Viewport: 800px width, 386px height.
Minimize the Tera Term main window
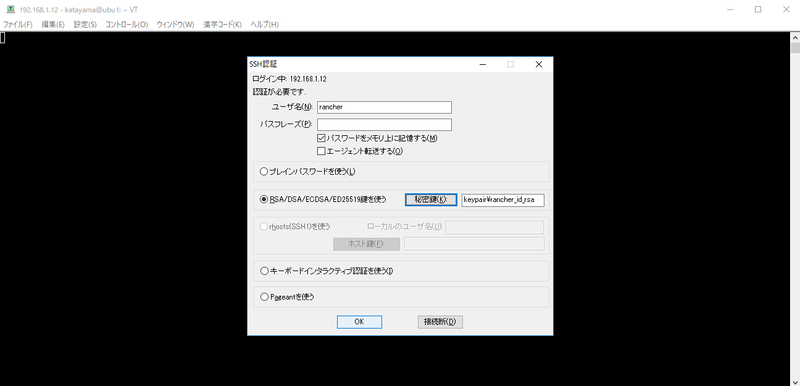pyautogui.click(x=731, y=9)
